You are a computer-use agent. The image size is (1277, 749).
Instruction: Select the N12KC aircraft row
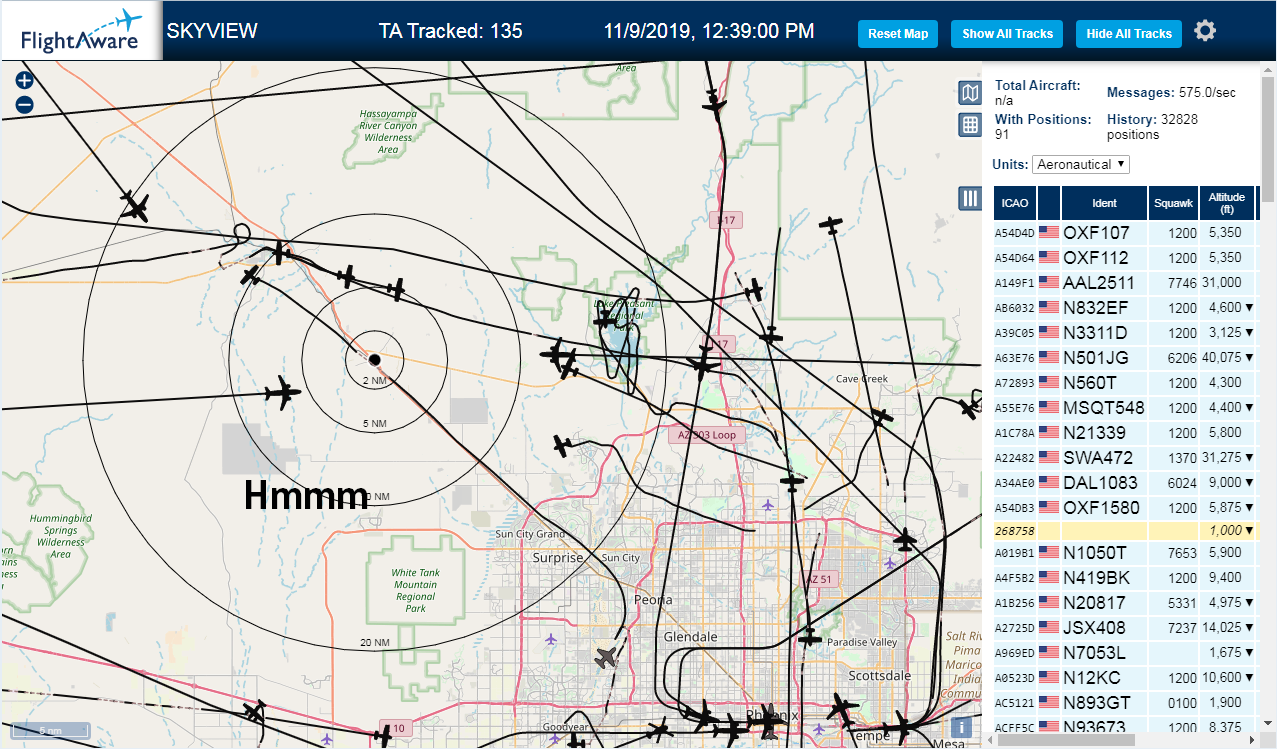[1127, 677]
